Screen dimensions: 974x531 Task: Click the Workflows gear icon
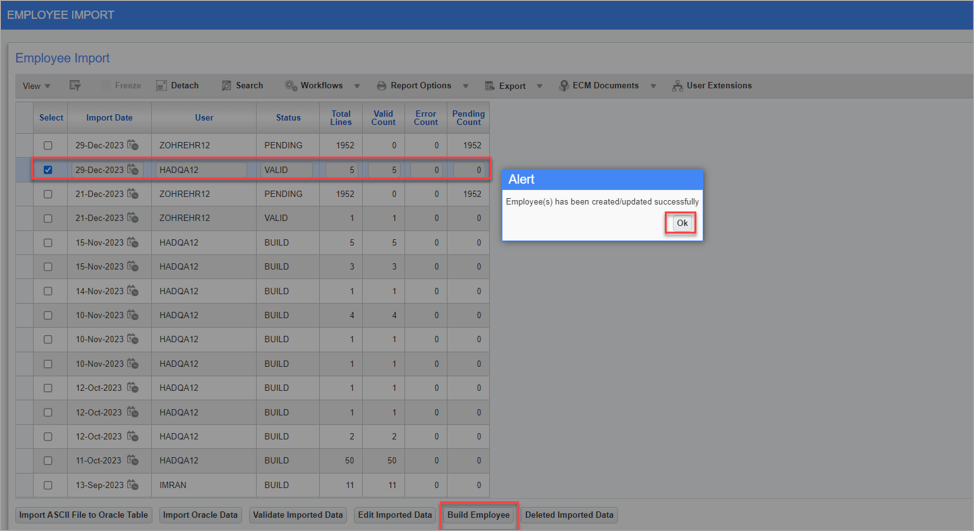[291, 86]
